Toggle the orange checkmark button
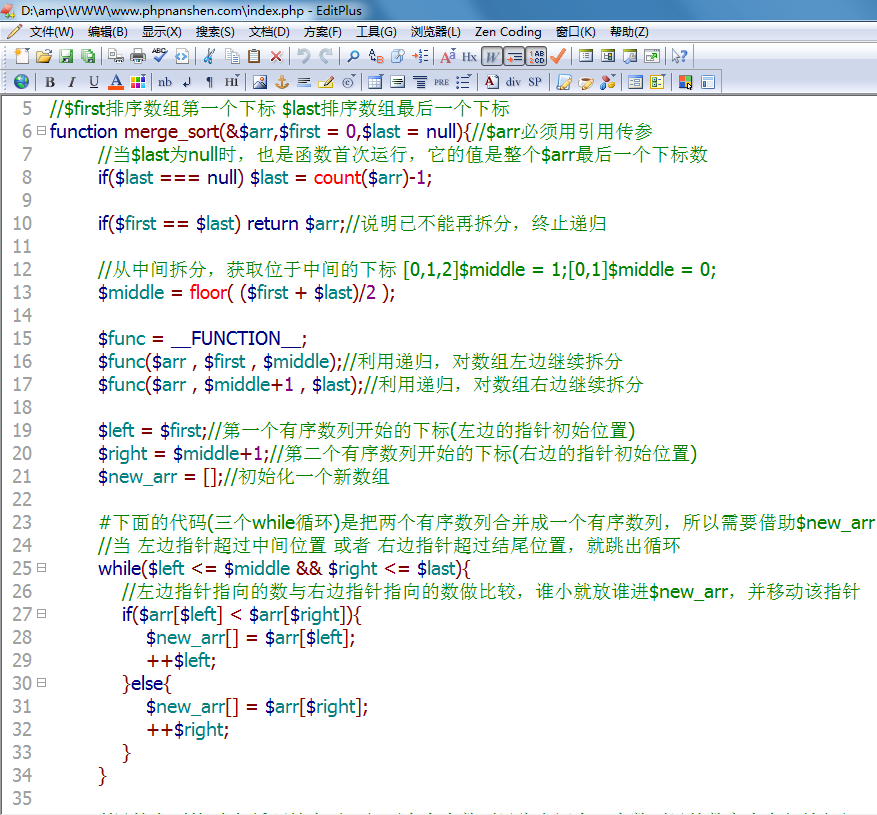The height and width of the screenshot is (815, 877). [558, 56]
